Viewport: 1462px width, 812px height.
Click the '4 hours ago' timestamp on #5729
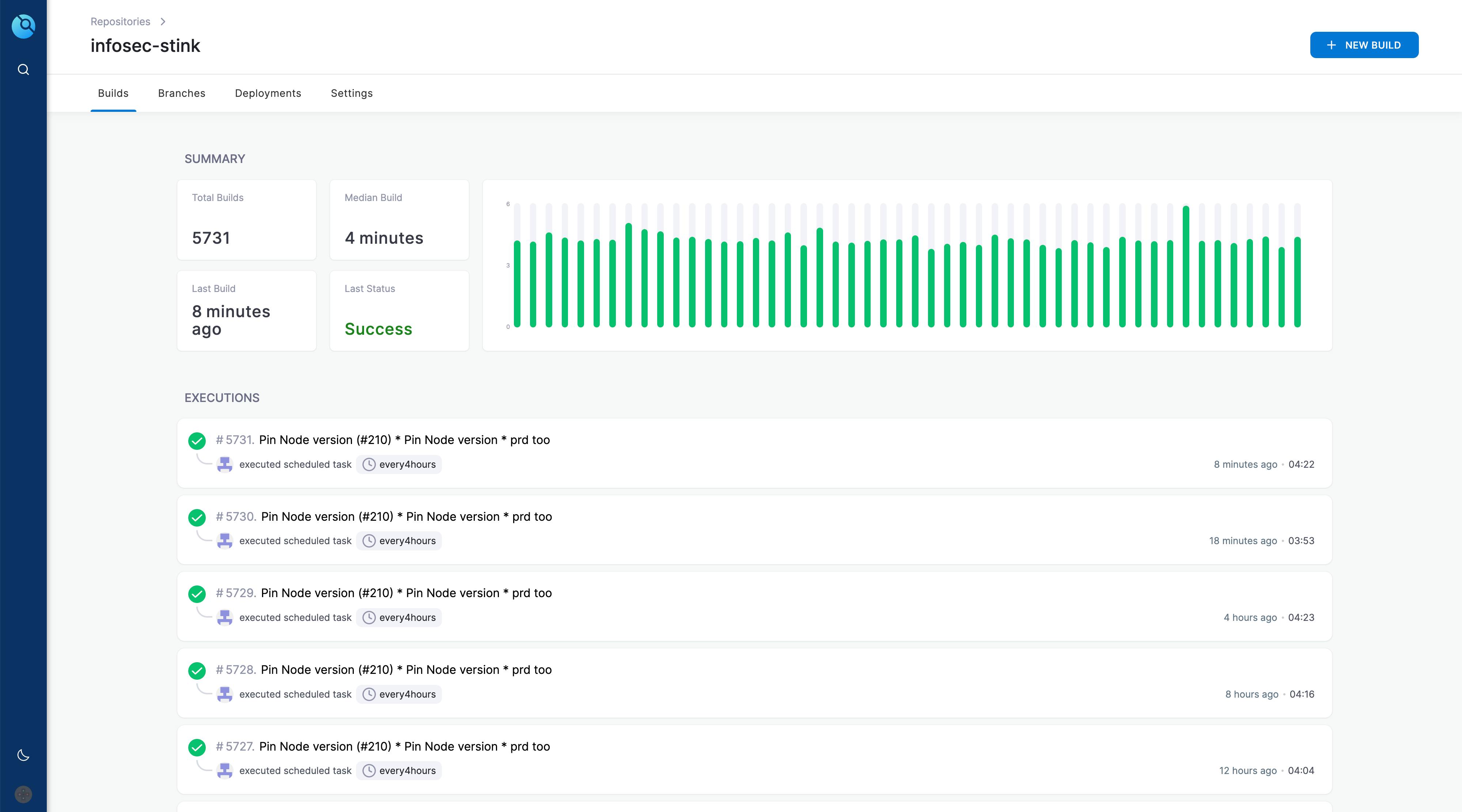(x=1250, y=617)
